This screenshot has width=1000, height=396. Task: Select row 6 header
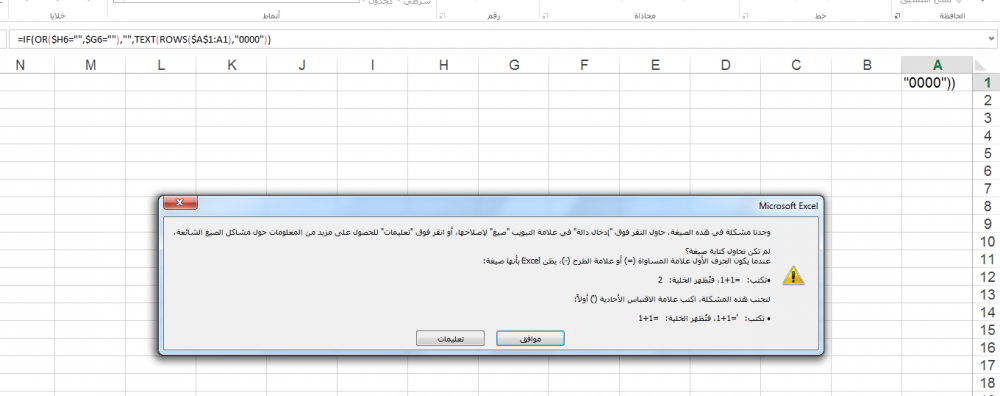(987, 171)
